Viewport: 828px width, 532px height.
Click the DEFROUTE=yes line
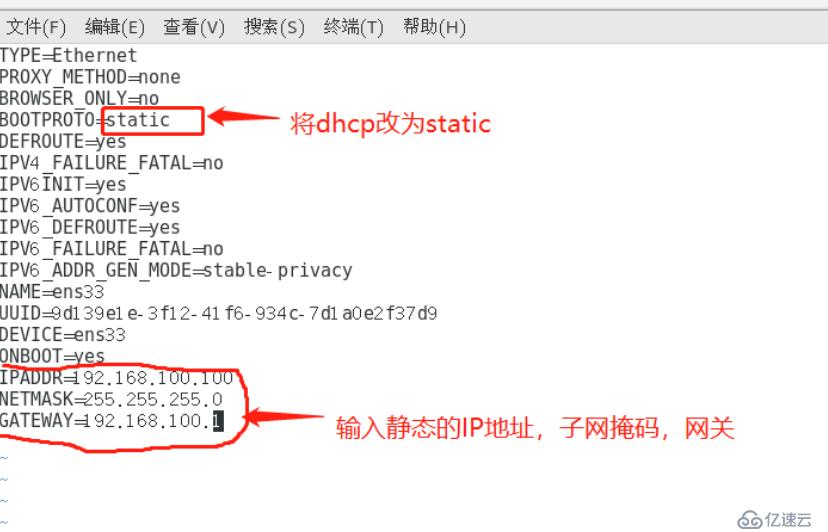[63, 142]
